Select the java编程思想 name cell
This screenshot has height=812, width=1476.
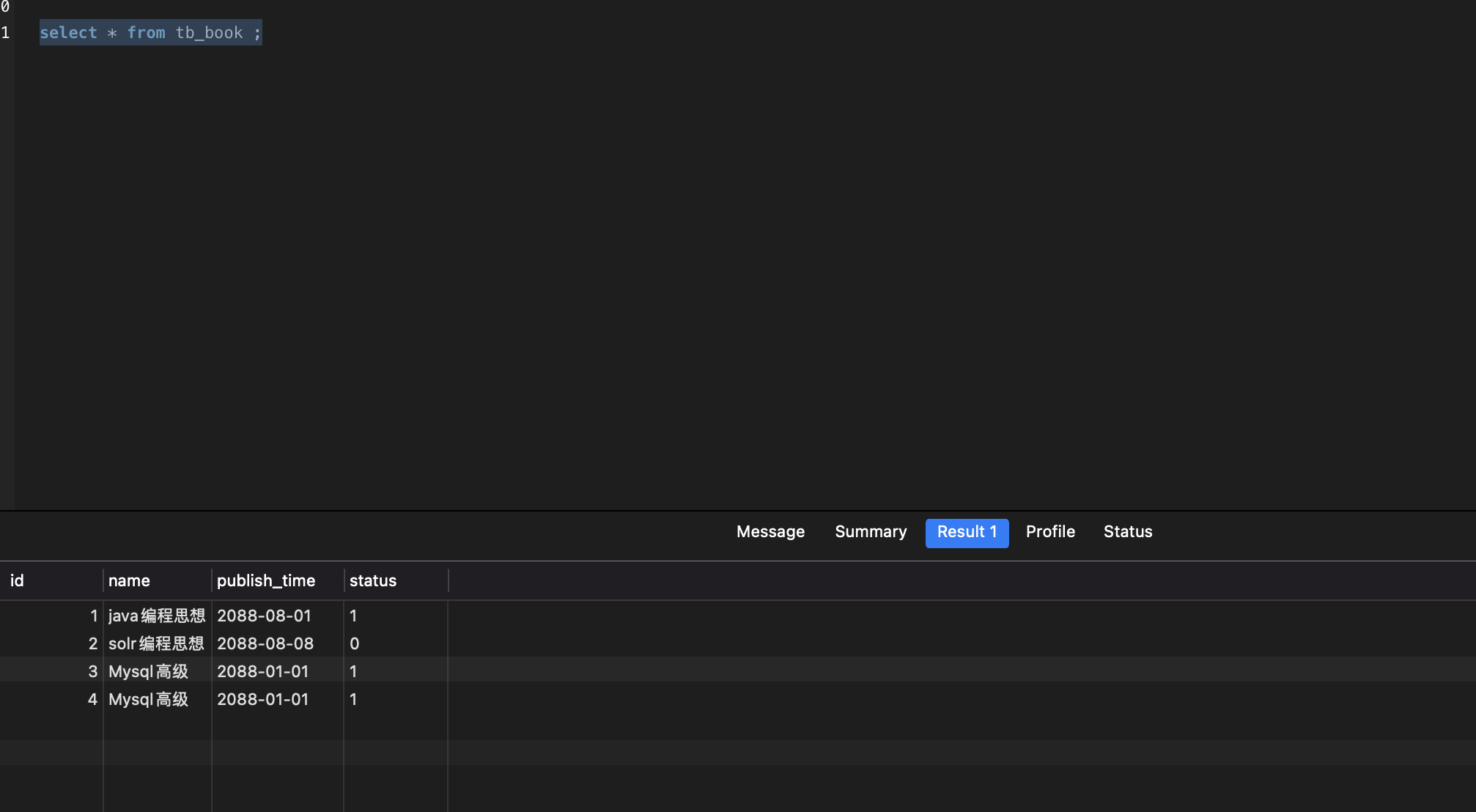point(157,616)
